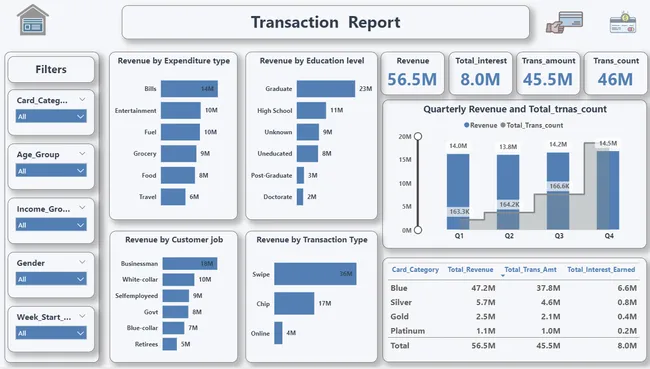Click the bottom handle of the chart axis slider

click(x=418, y=230)
